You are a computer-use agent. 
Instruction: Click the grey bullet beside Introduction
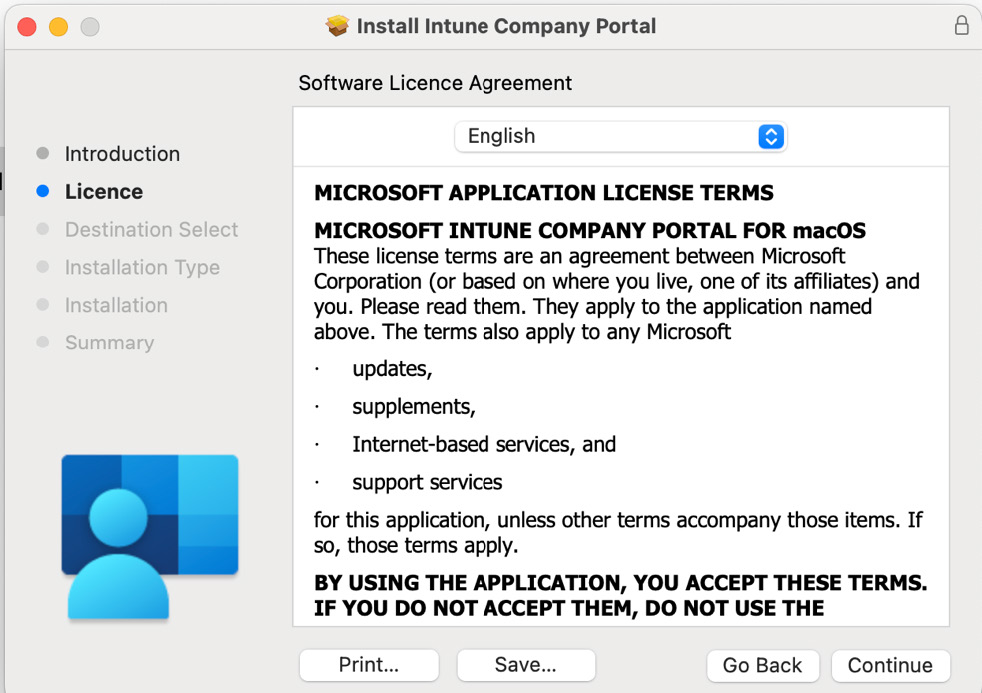coord(43,153)
